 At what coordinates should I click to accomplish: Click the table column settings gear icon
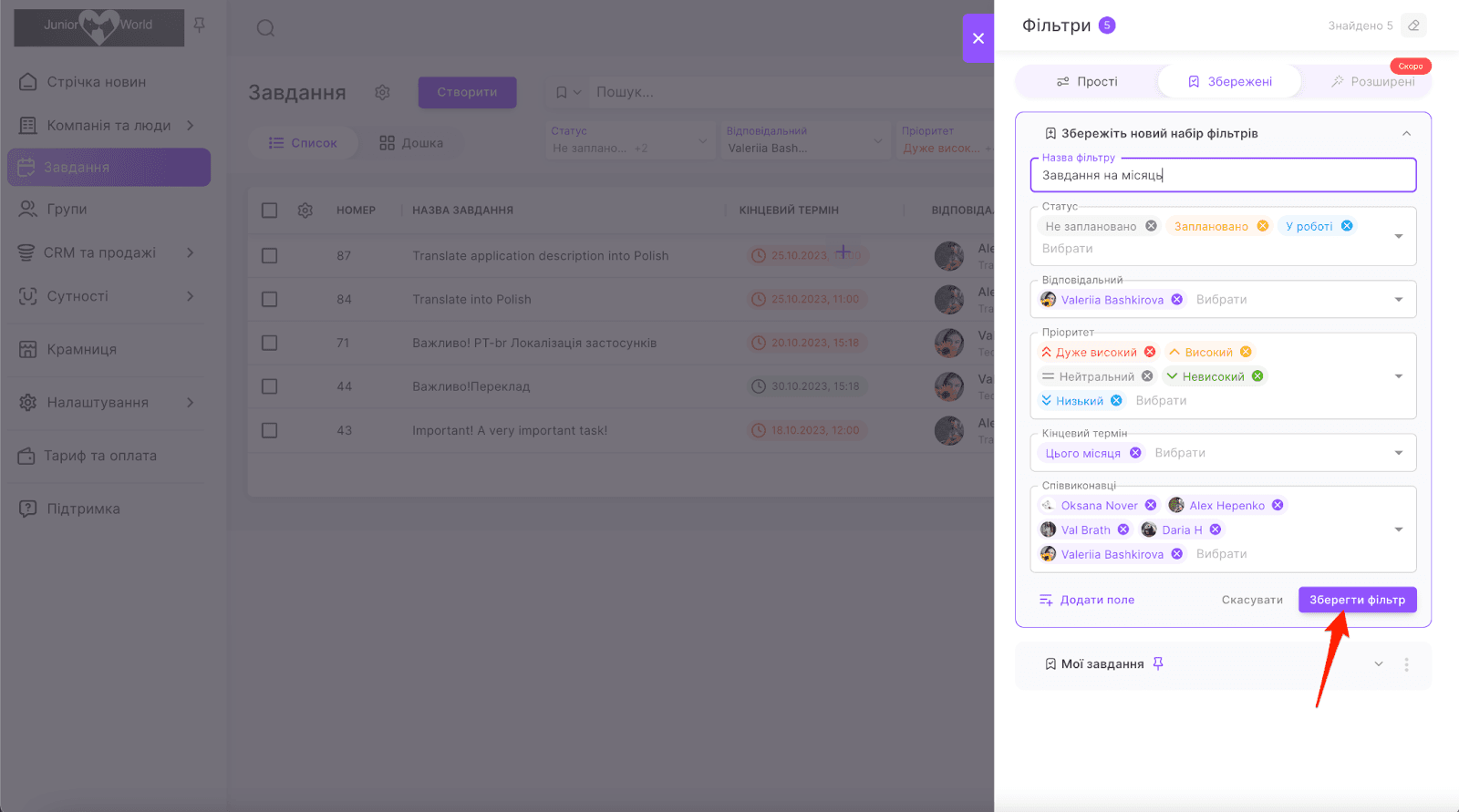pyautogui.click(x=305, y=211)
